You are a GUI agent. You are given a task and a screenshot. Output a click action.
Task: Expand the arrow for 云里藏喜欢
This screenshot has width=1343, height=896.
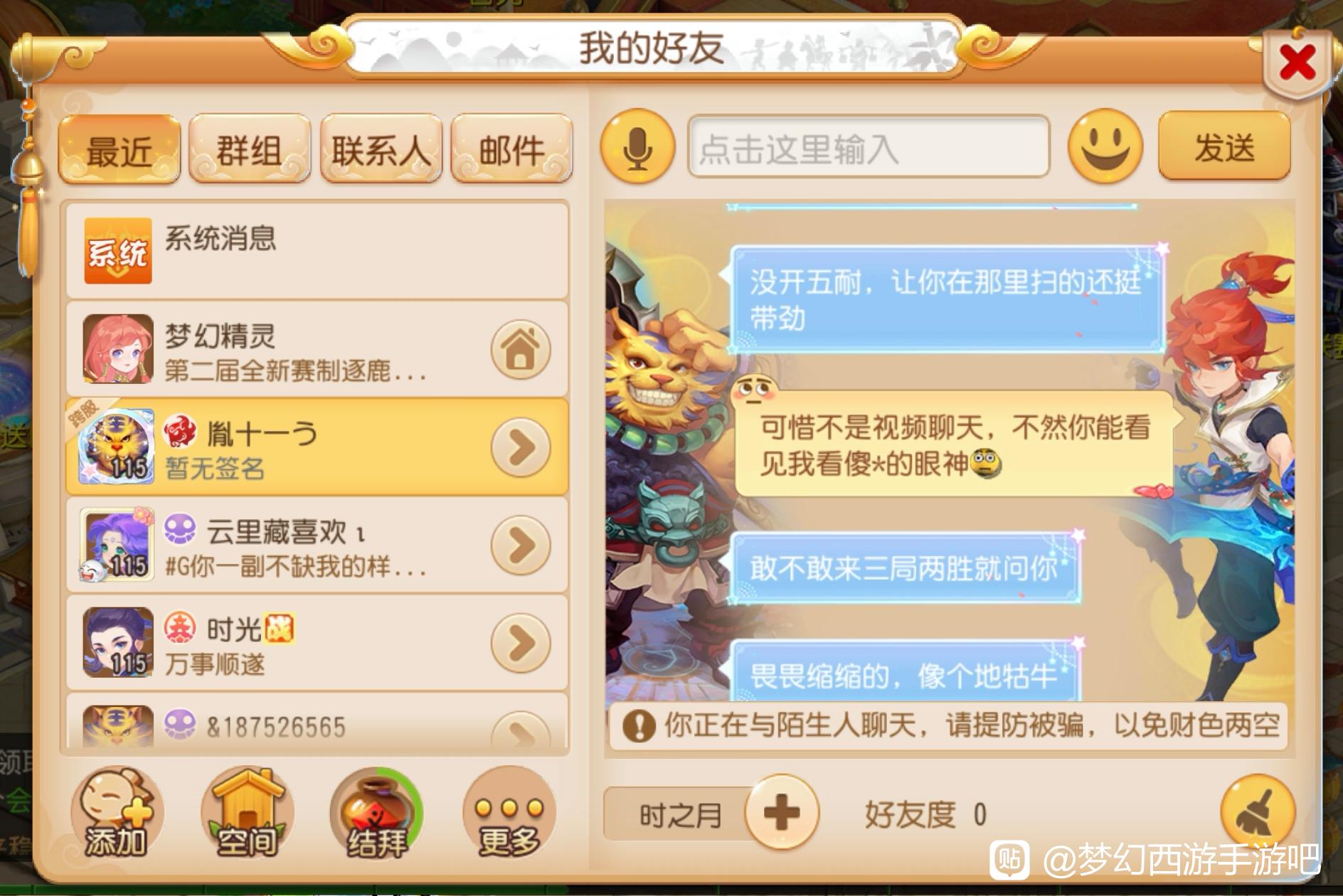pyautogui.click(x=521, y=545)
